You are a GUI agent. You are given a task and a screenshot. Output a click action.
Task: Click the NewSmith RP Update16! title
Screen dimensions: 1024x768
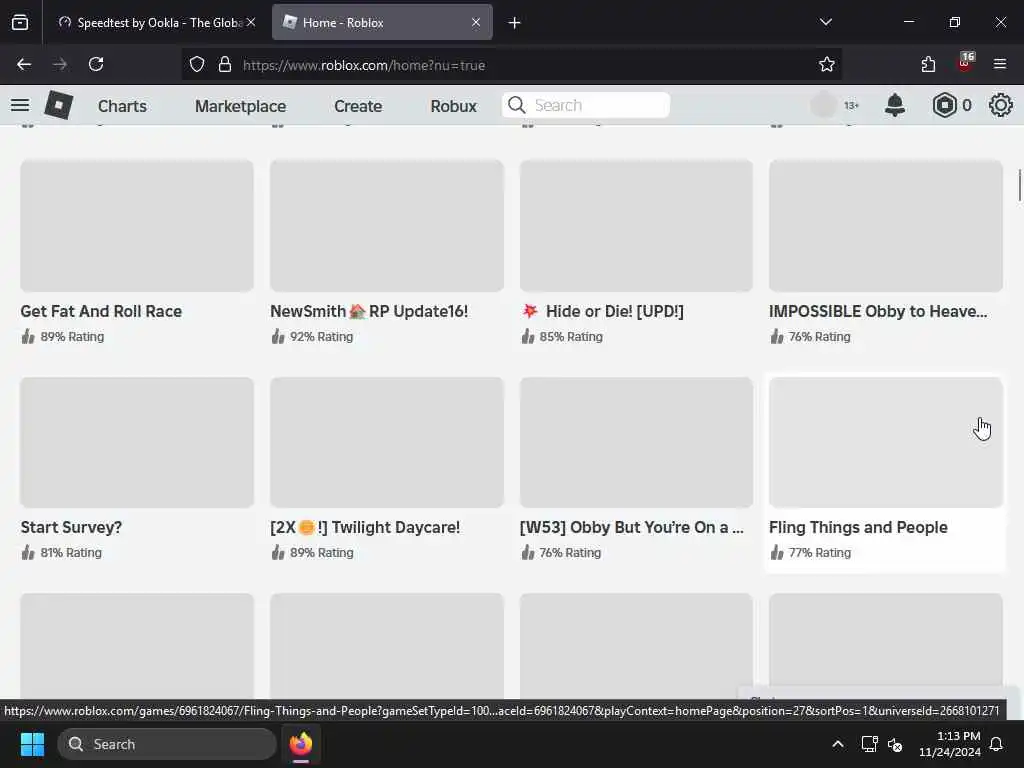pyautogui.click(x=369, y=312)
